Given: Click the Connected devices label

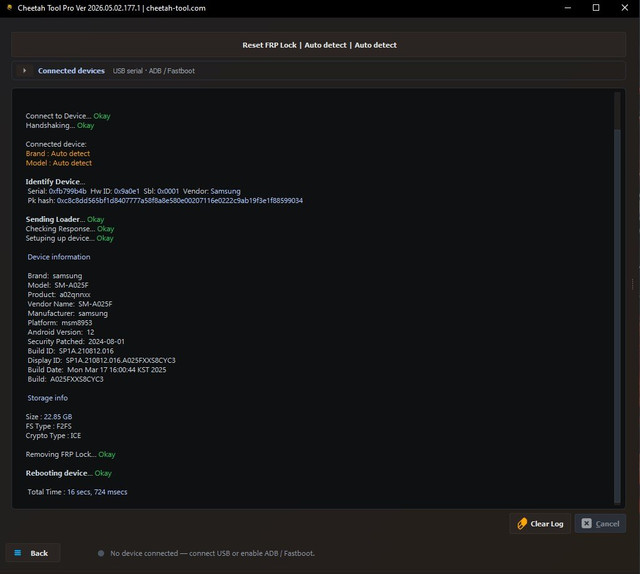Looking at the screenshot, I should pos(71,71).
